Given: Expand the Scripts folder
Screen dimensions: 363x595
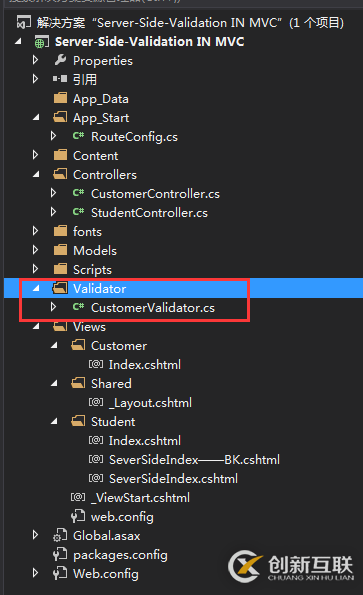Looking at the screenshot, I should pos(35,269).
